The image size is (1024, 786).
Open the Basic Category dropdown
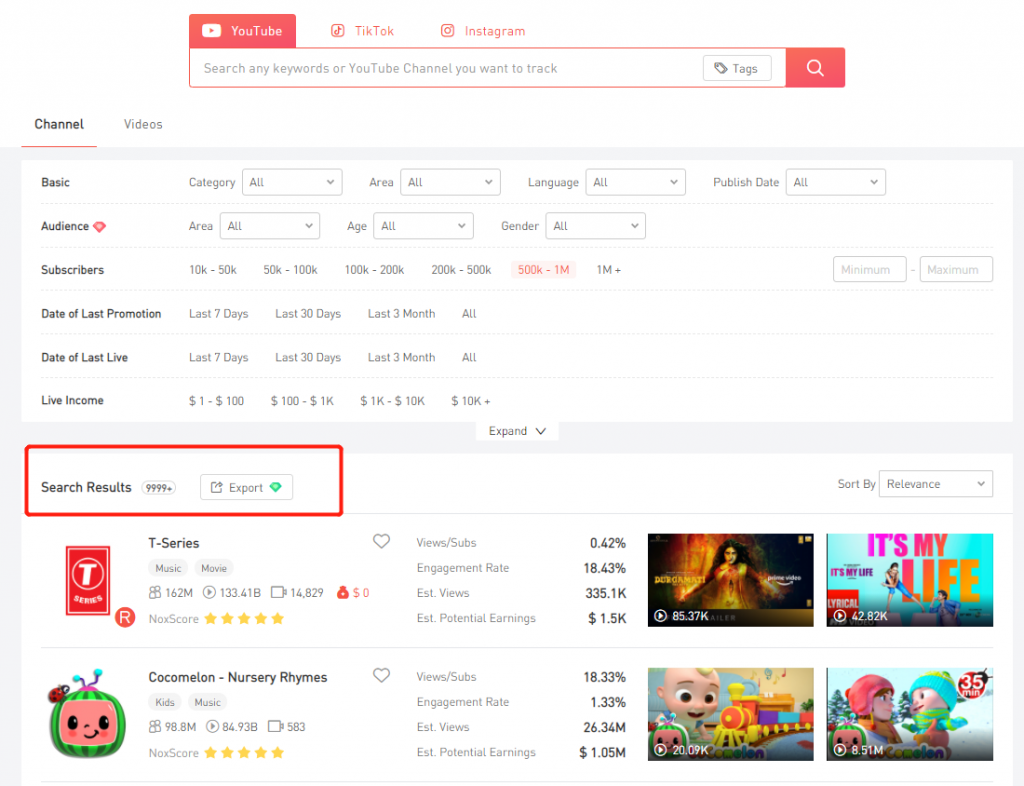(x=292, y=182)
